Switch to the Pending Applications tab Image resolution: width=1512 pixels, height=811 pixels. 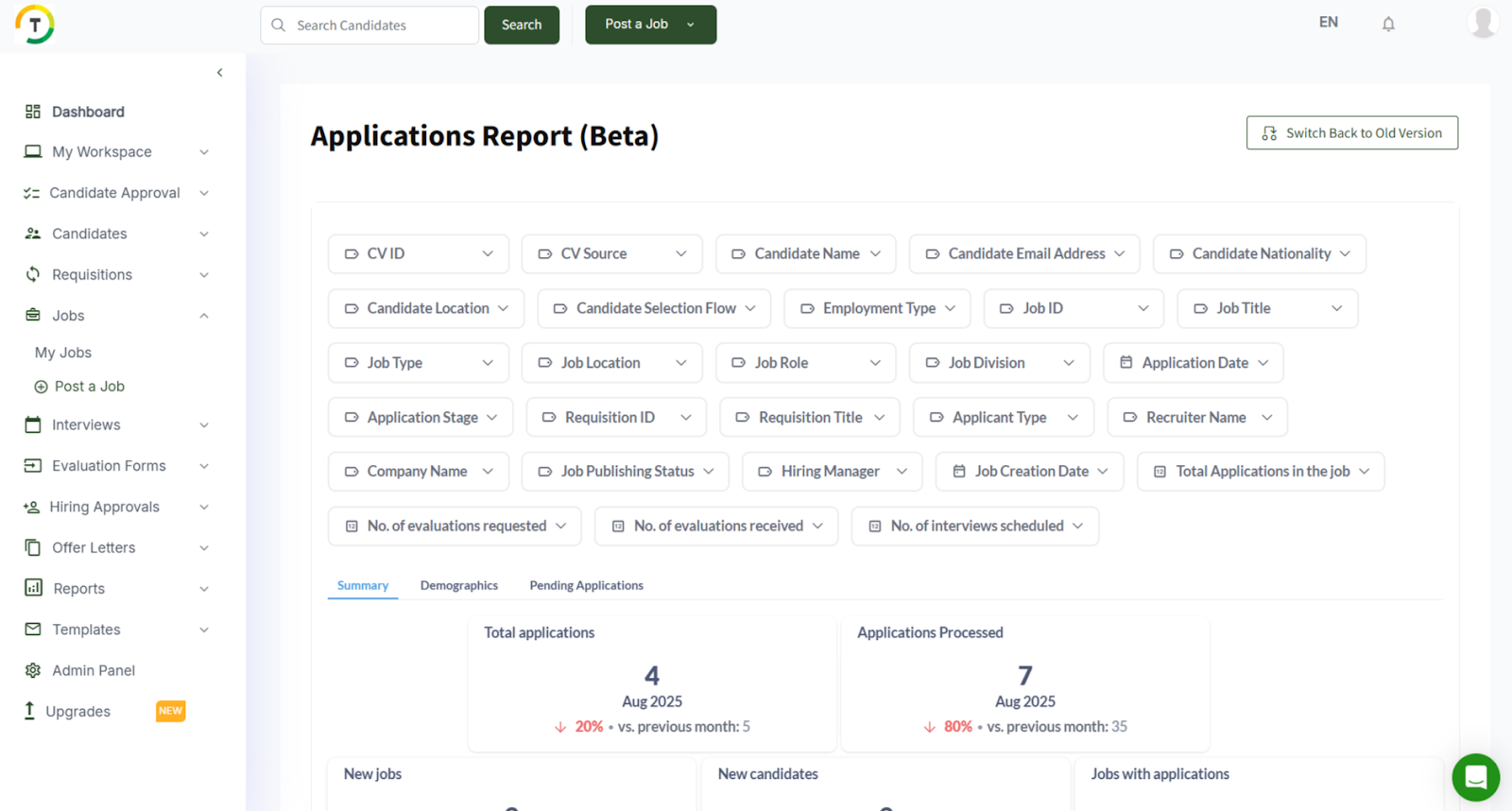pos(586,586)
